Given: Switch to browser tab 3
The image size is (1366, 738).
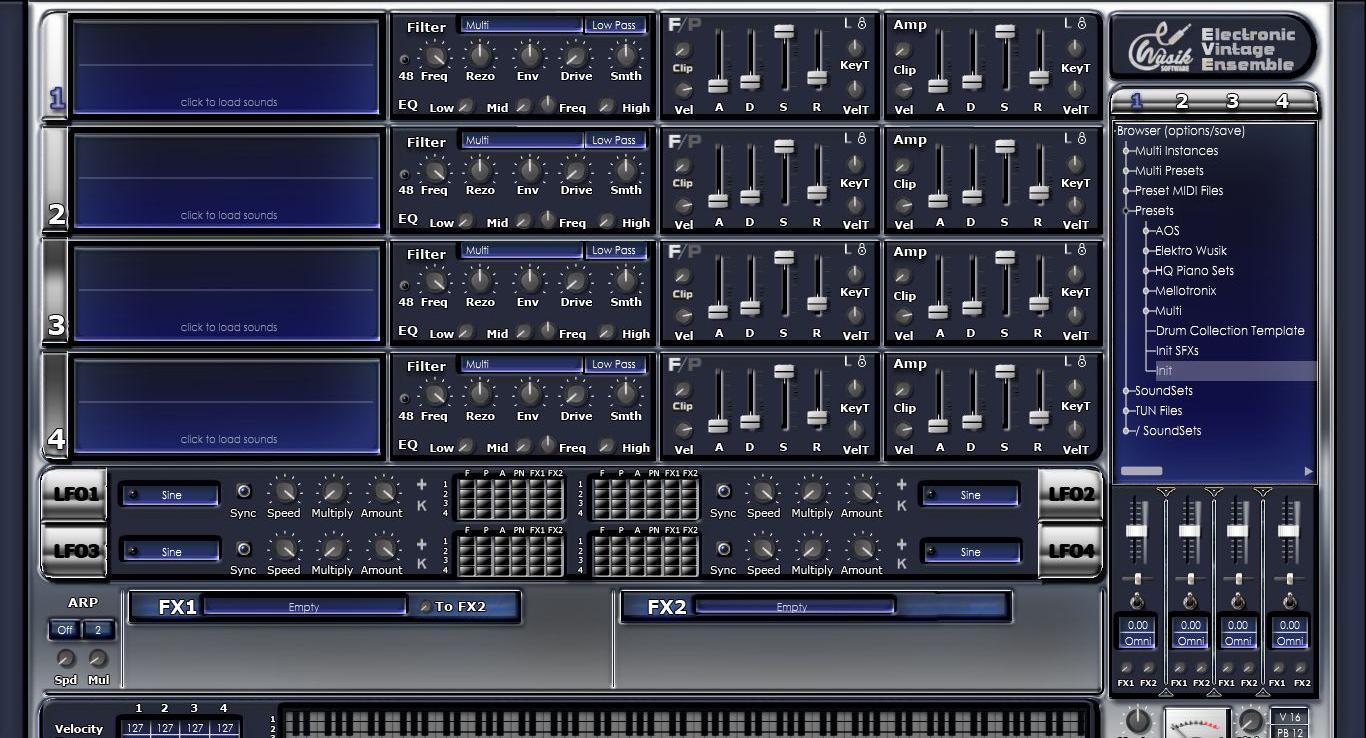Looking at the screenshot, I should tap(1232, 101).
